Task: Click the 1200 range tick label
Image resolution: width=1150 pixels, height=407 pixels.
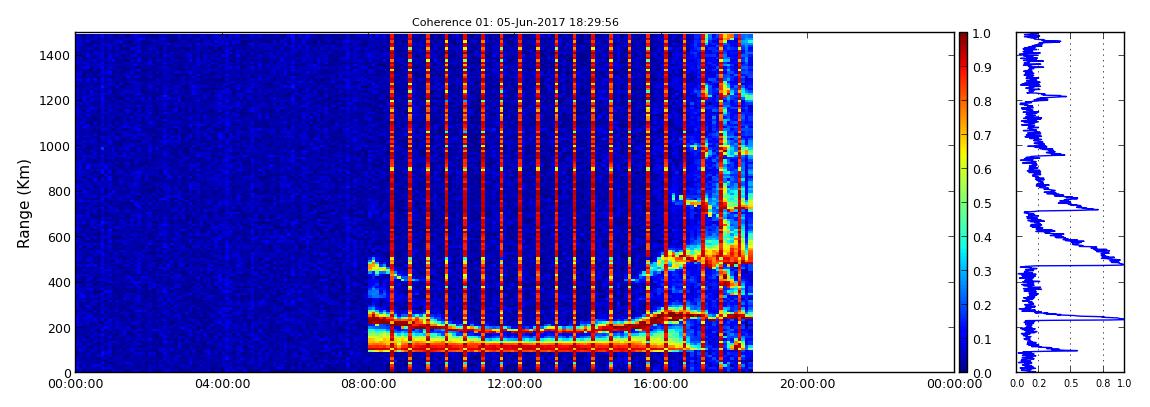Action: tap(56, 101)
